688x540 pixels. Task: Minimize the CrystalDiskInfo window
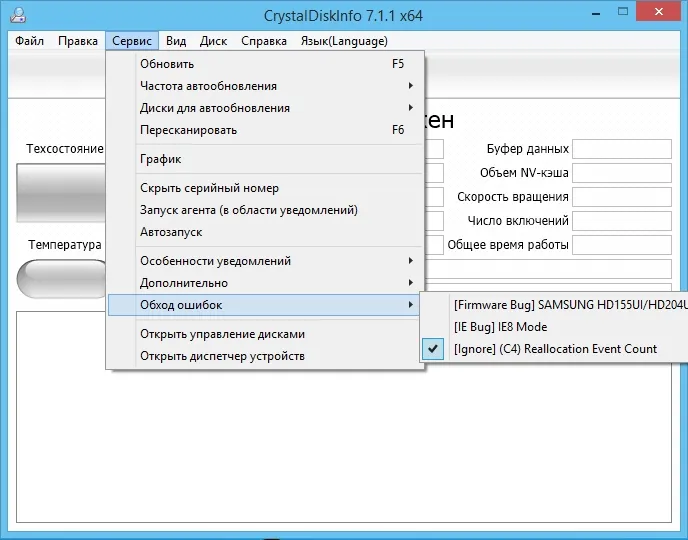(x=596, y=13)
